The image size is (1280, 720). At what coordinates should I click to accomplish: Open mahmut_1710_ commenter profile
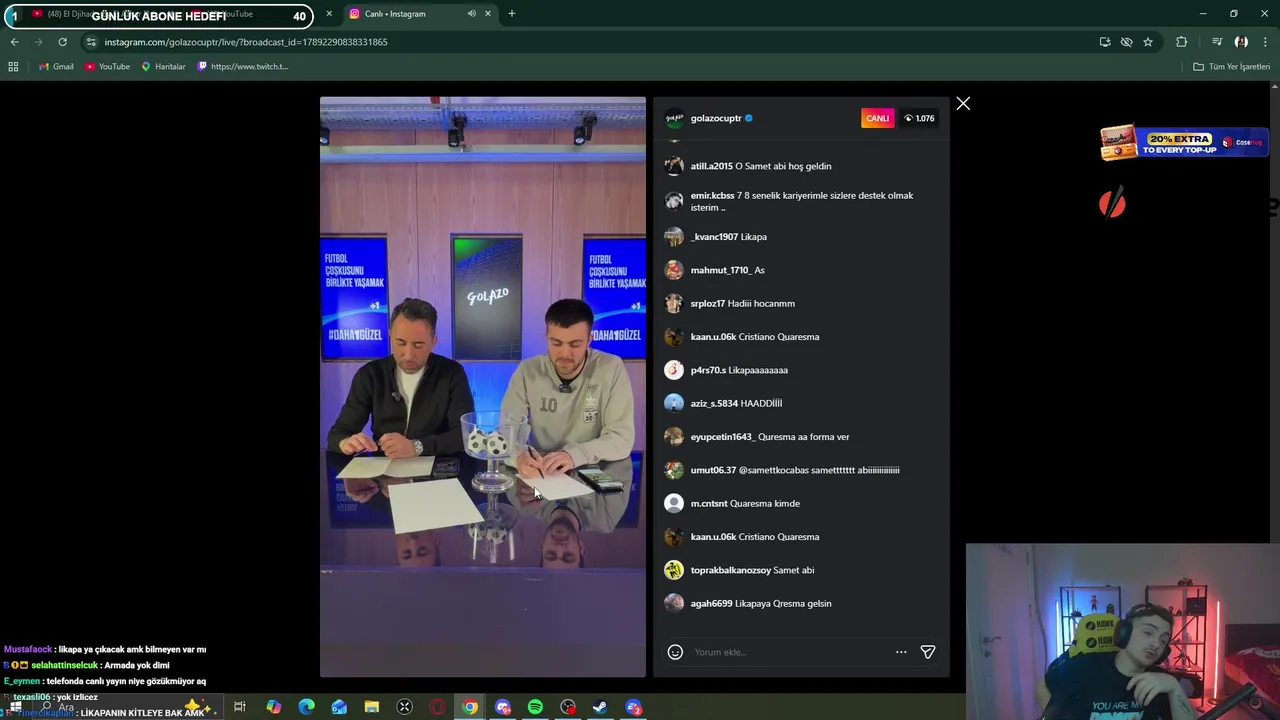point(720,270)
